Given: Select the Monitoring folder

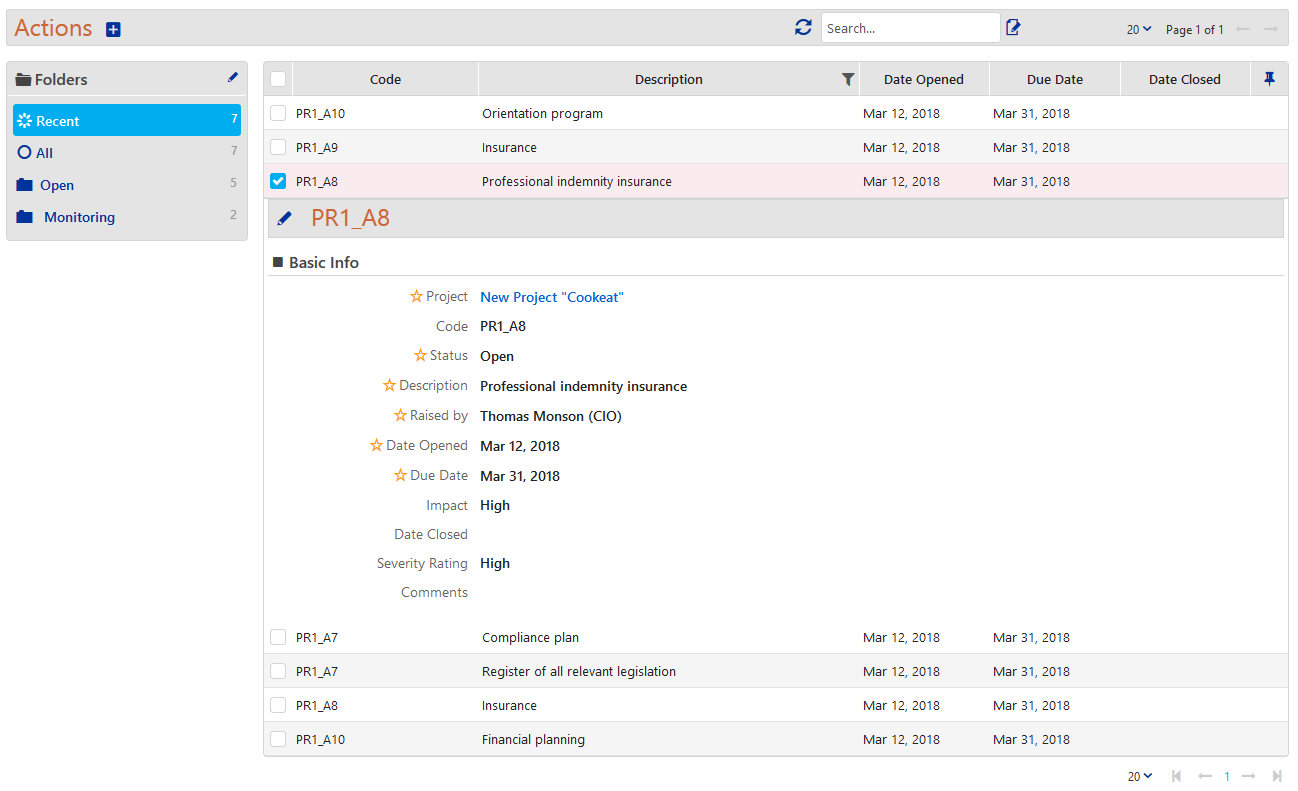Looking at the screenshot, I should click(79, 217).
